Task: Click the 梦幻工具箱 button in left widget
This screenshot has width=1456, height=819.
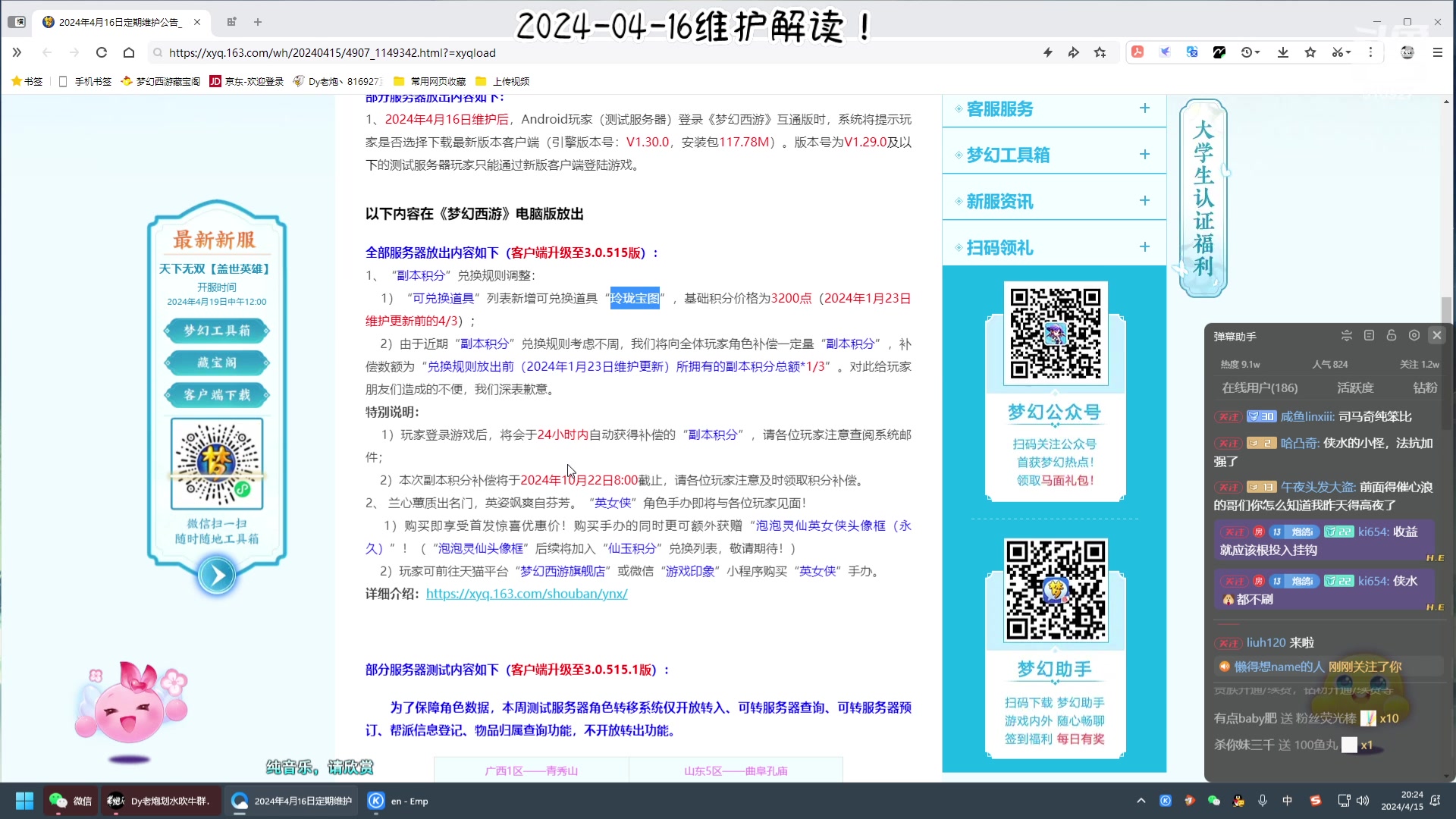Action: click(217, 331)
